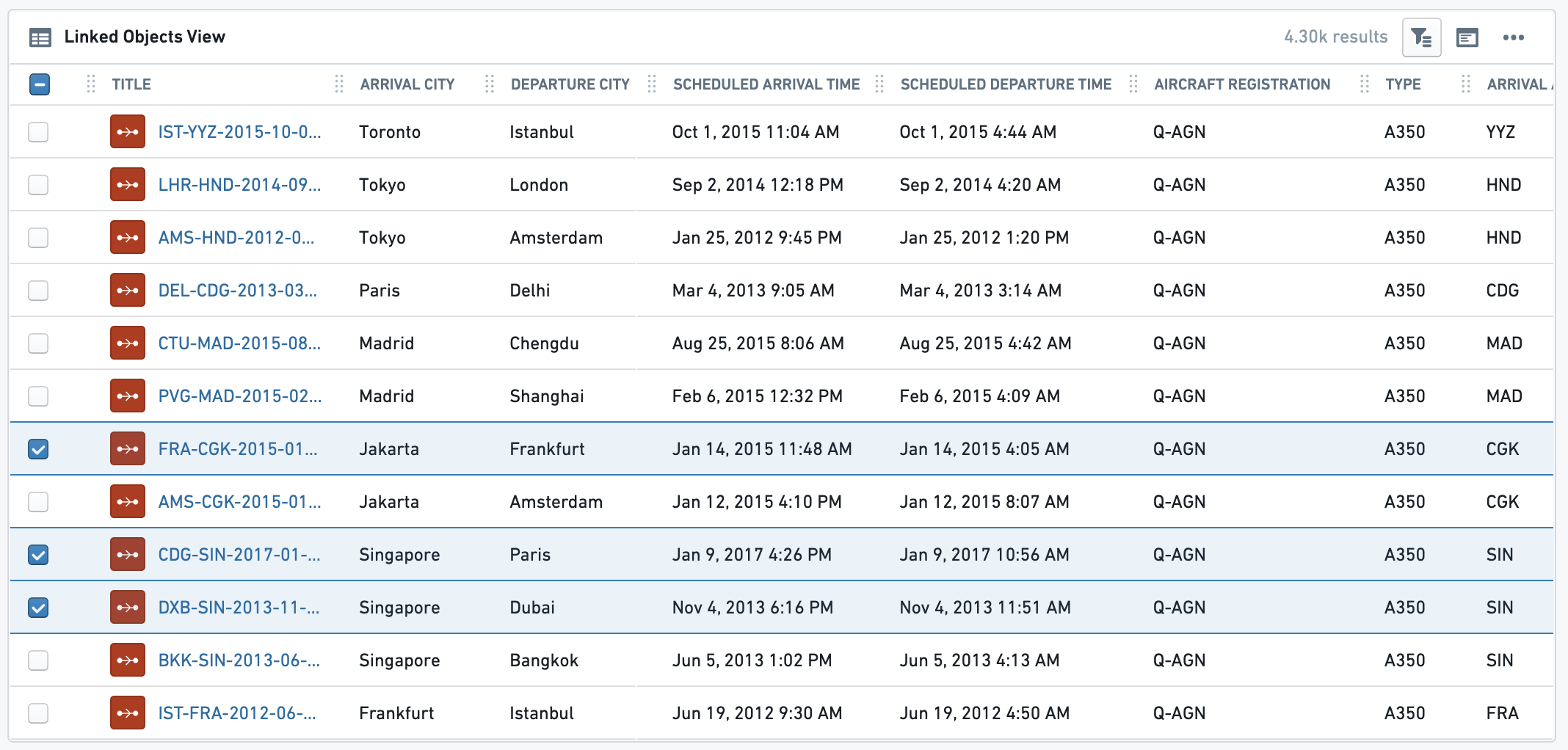Click drag handle next to TITLE column
Viewport: 1568px width, 750px height.
pyautogui.click(x=91, y=84)
